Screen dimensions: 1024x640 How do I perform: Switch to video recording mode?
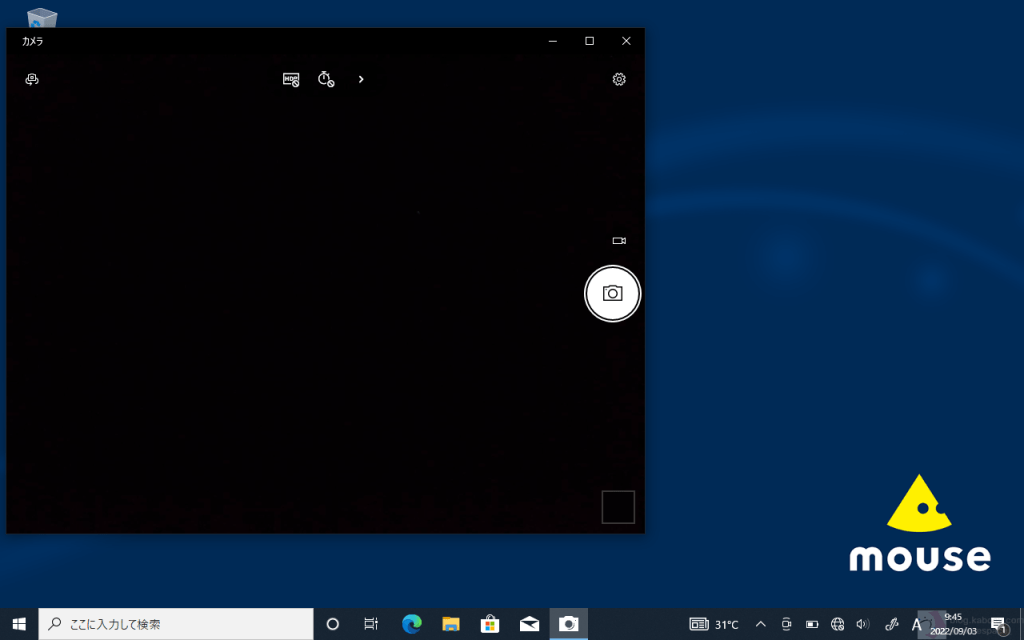click(x=619, y=241)
